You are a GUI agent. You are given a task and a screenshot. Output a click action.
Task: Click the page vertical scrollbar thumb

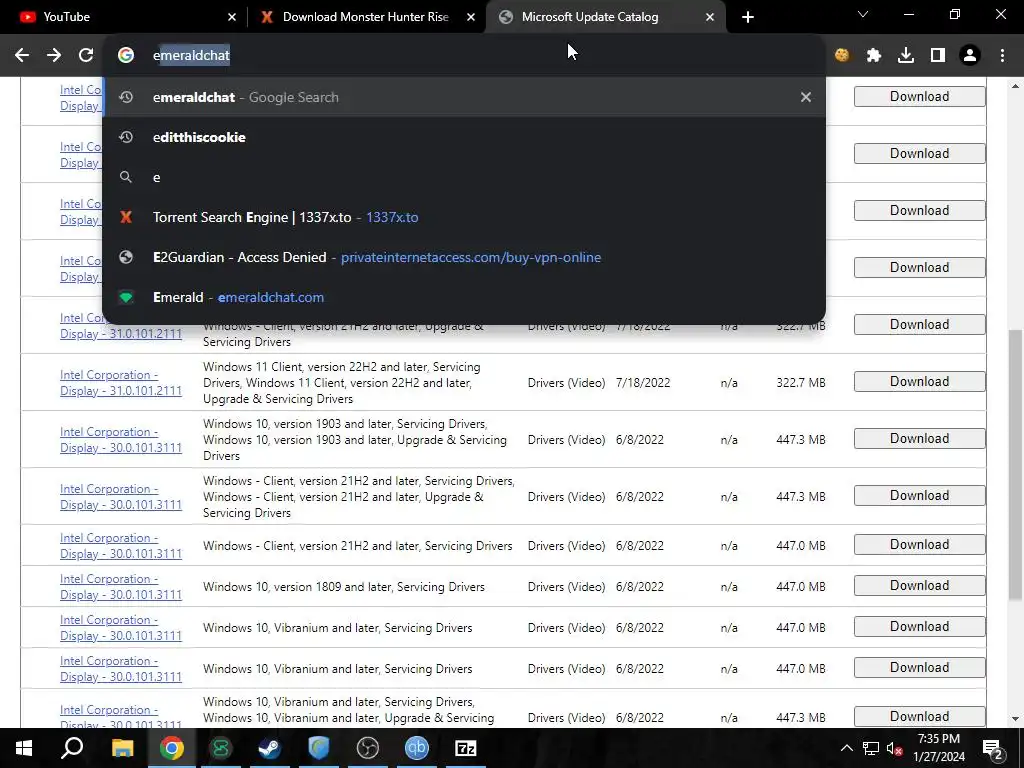point(1015,464)
